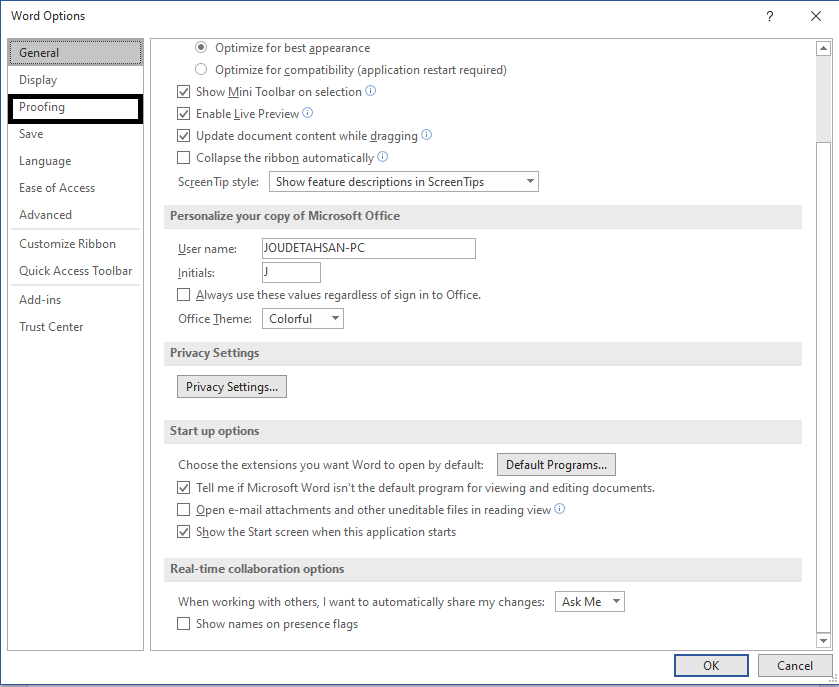
Task: Switch to the Display category
Action: 75,80
